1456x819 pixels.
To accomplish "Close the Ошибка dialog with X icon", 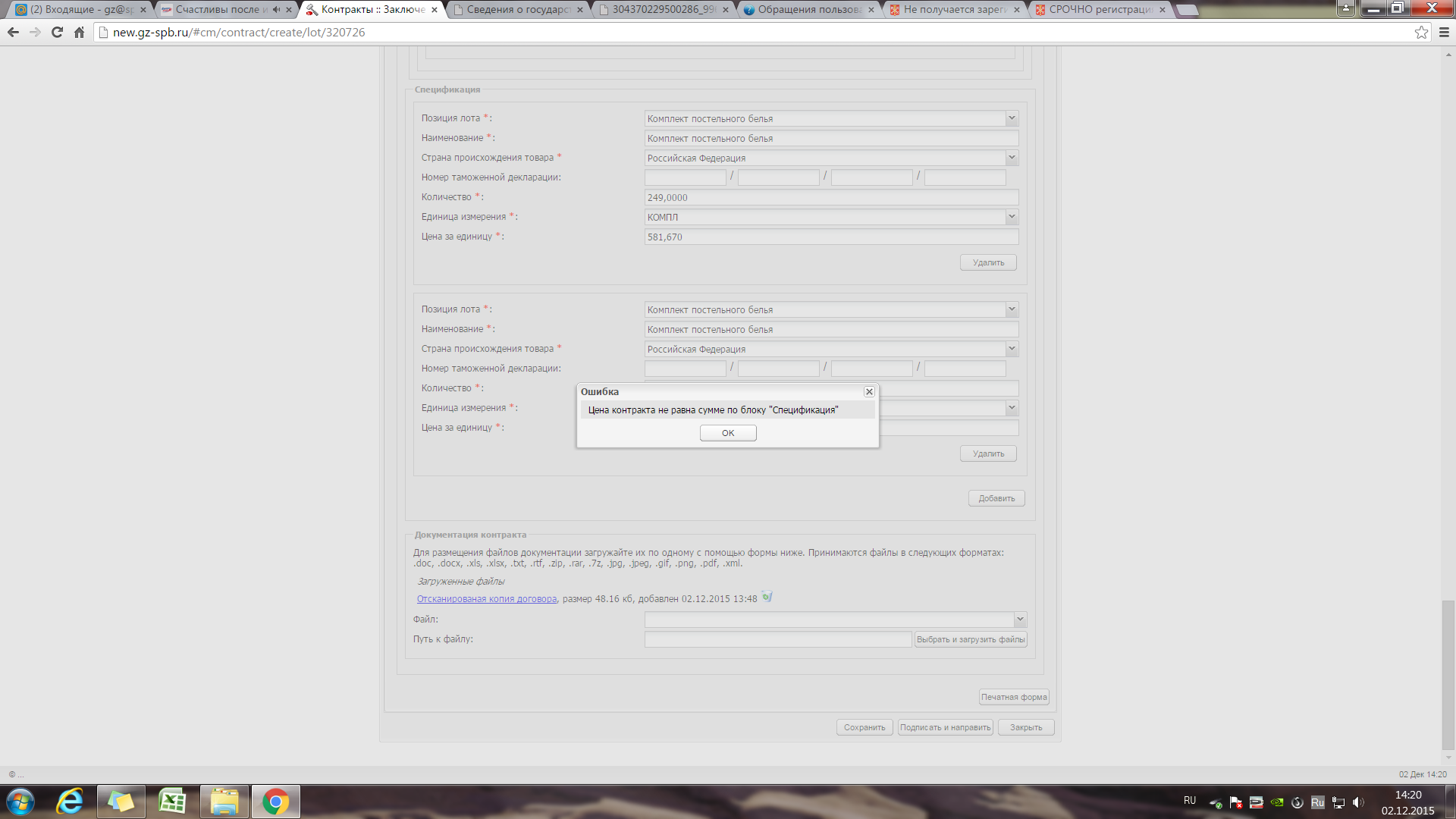I will coord(869,392).
